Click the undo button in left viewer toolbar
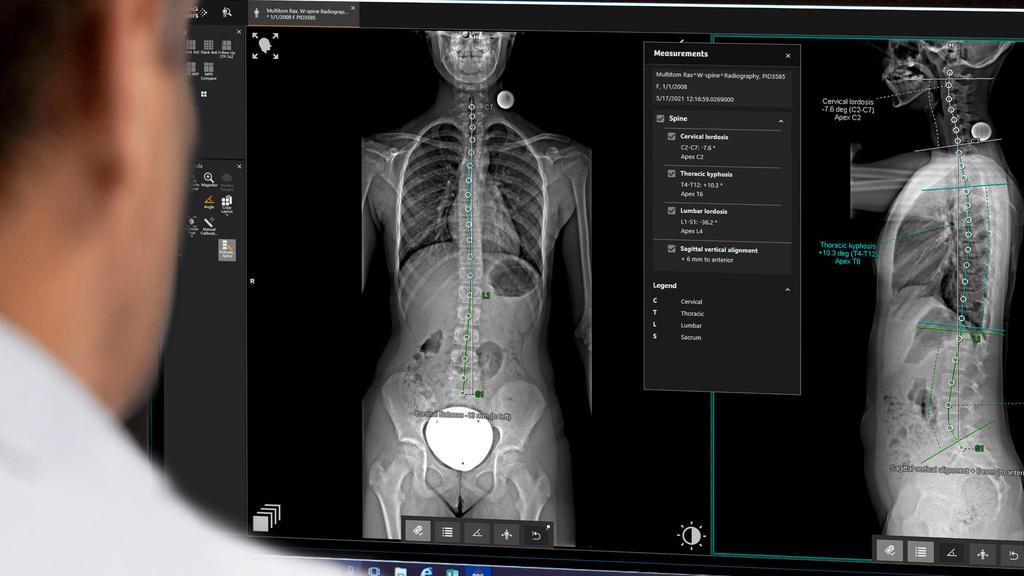The width and height of the screenshot is (1024, 576). click(x=536, y=536)
